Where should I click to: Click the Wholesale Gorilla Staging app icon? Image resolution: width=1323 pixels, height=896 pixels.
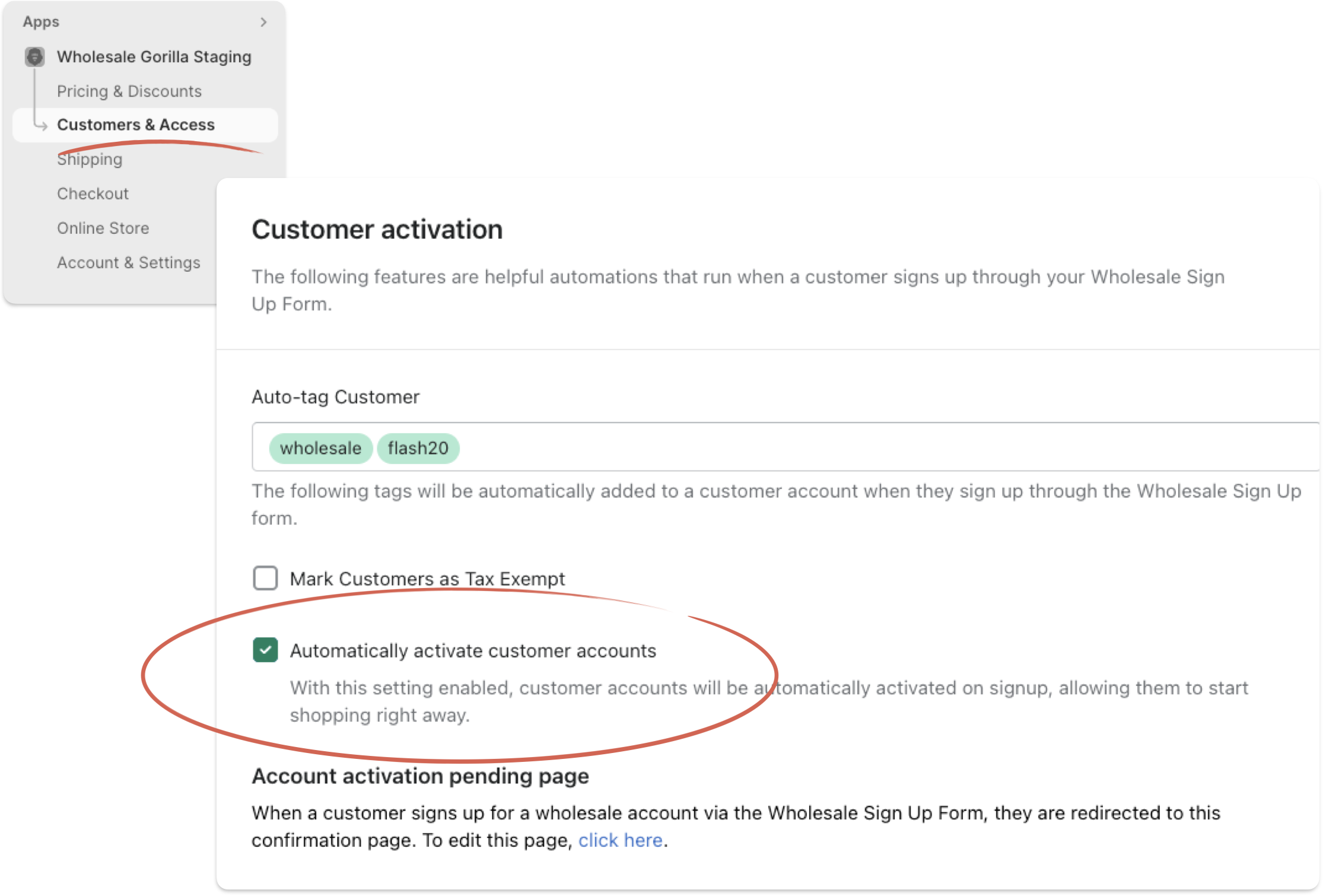click(34, 57)
